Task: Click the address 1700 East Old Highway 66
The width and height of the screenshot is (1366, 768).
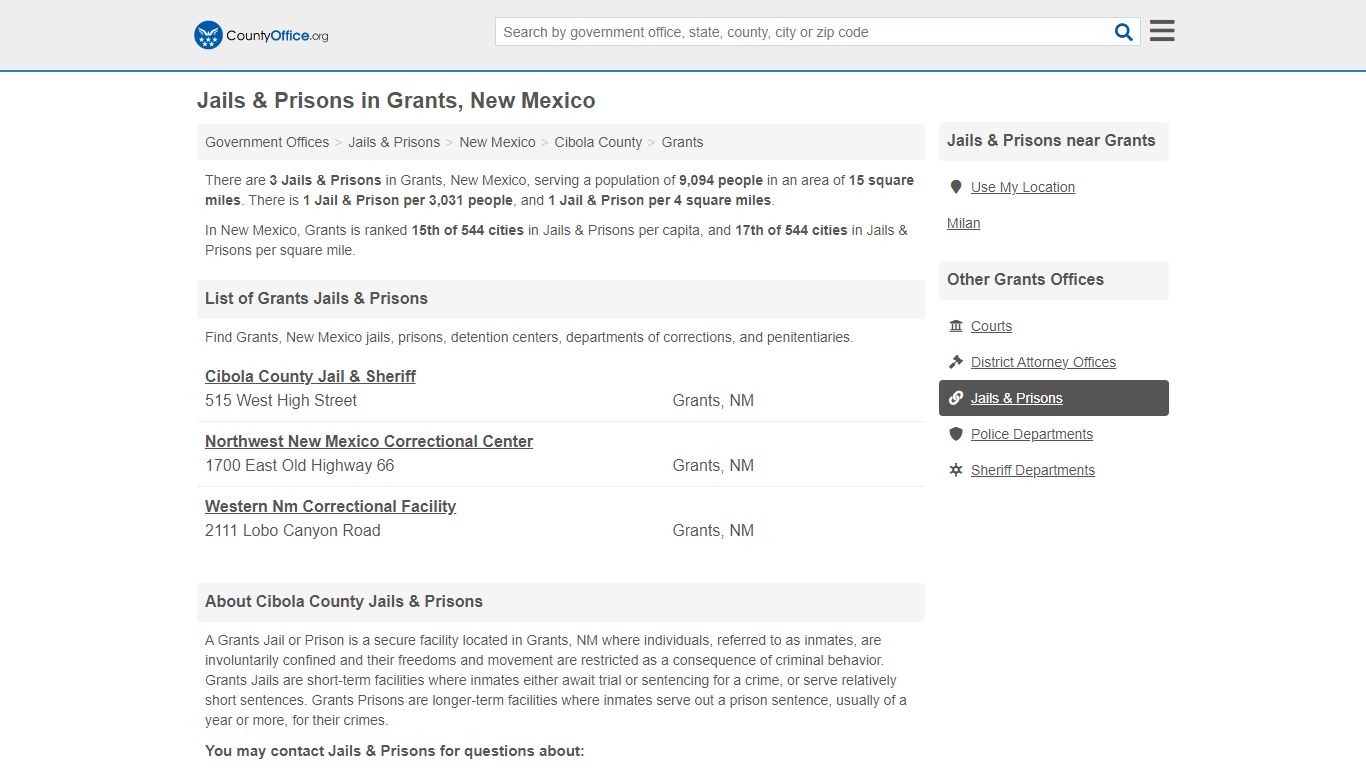Action: click(x=300, y=465)
